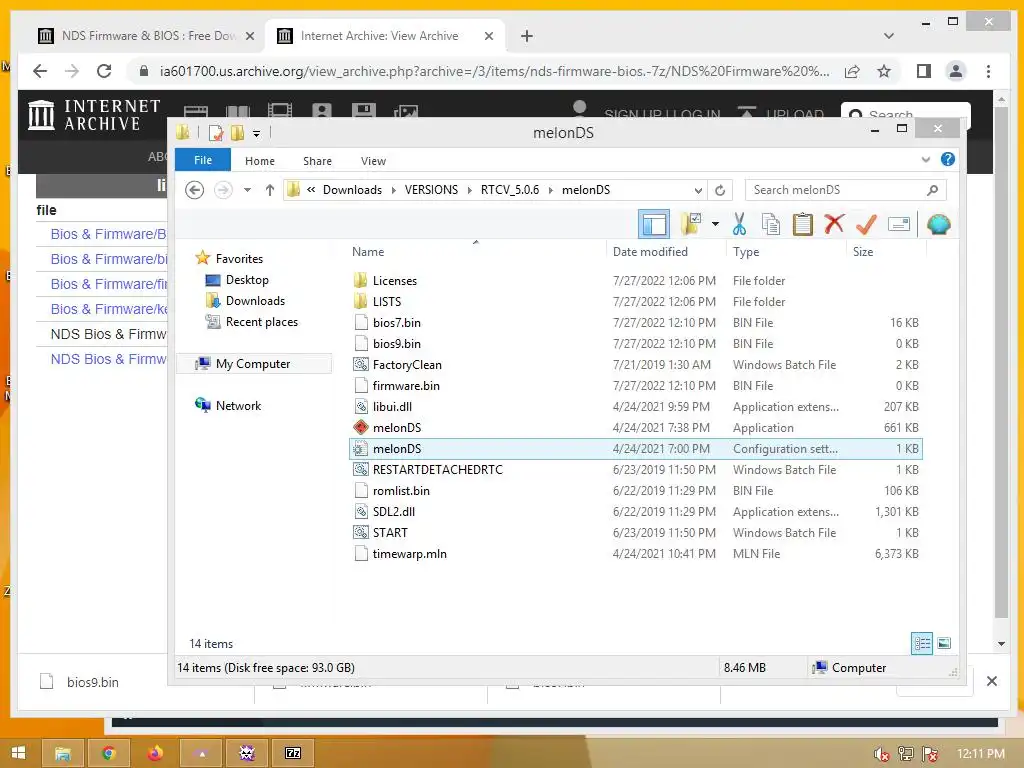Click the teal shell icon in toolbar
Screen dimensions: 1024x768
(938, 225)
